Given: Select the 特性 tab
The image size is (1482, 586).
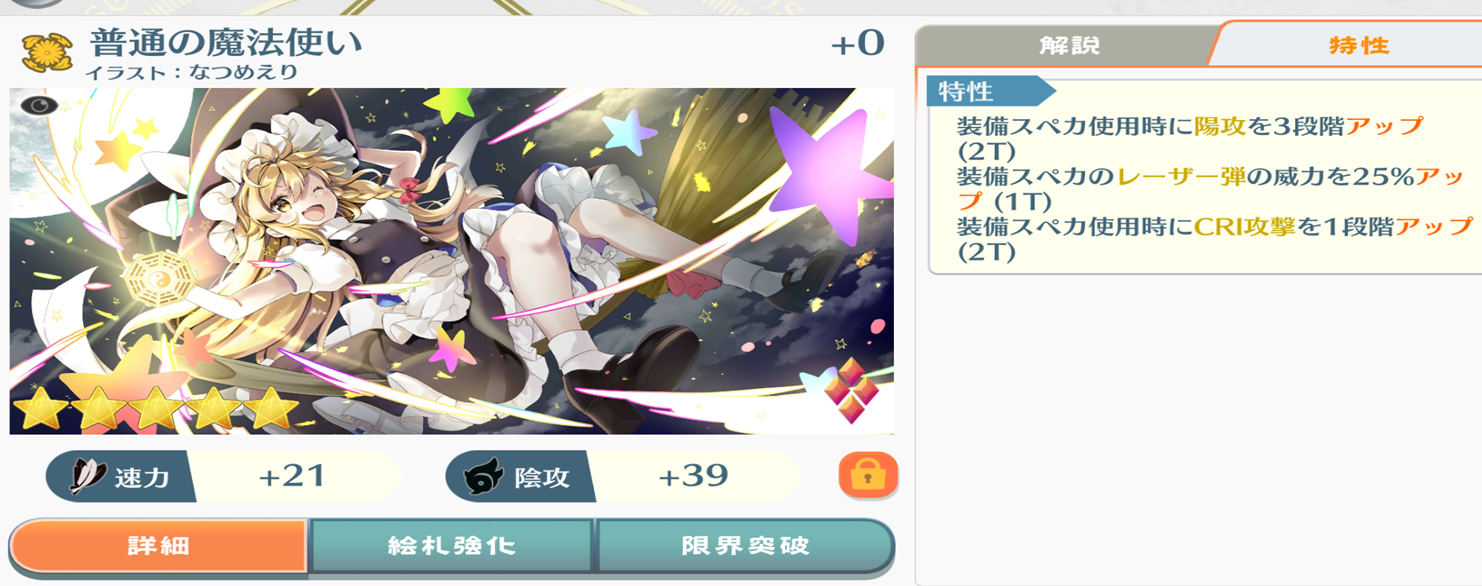Looking at the screenshot, I should pyautogui.click(x=1358, y=45).
